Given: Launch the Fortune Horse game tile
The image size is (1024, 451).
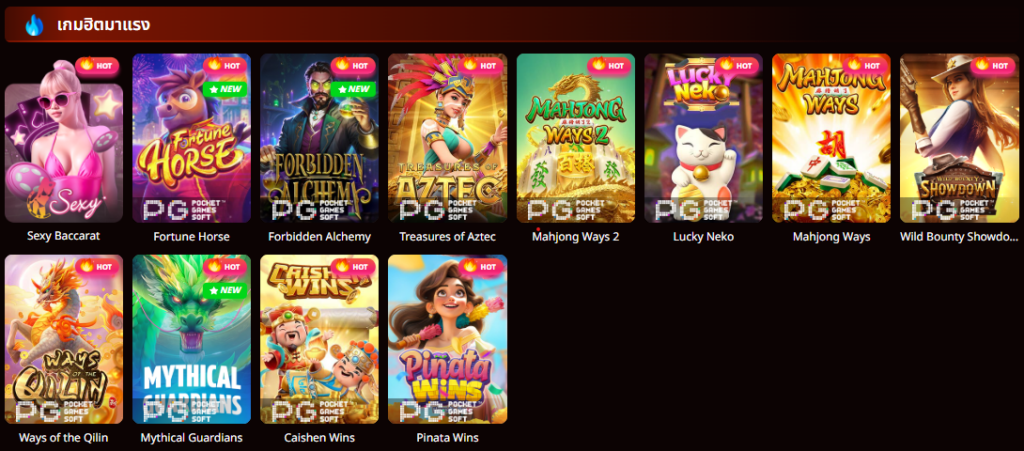Looking at the screenshot, I should (191, 138).
